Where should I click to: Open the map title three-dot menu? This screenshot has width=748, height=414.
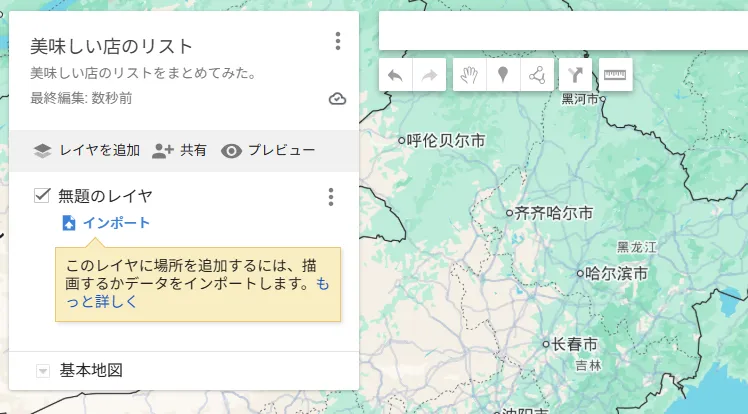338,41
